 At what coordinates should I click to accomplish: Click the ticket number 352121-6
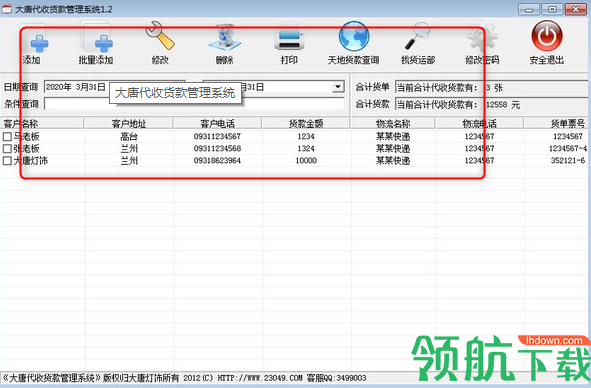(568, 161)
